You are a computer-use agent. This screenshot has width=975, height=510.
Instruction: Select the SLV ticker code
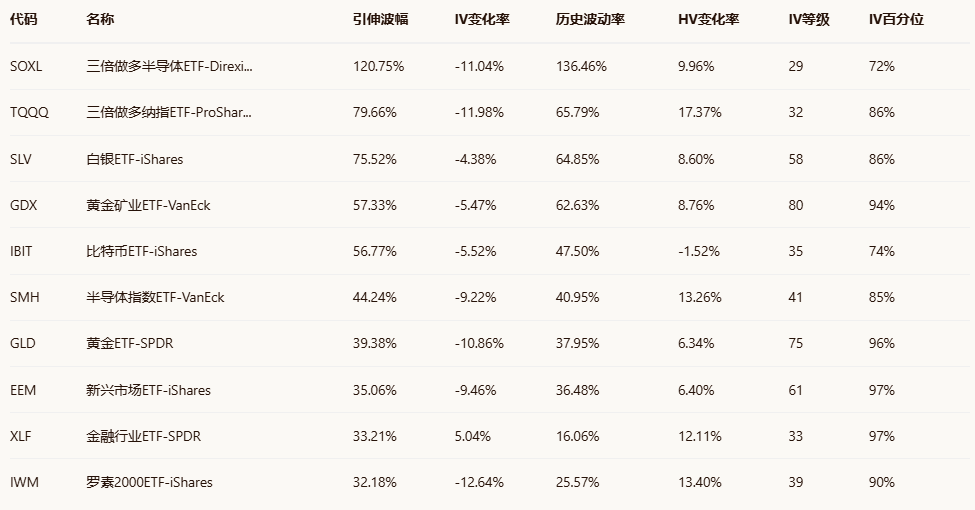tap(22, 159)
